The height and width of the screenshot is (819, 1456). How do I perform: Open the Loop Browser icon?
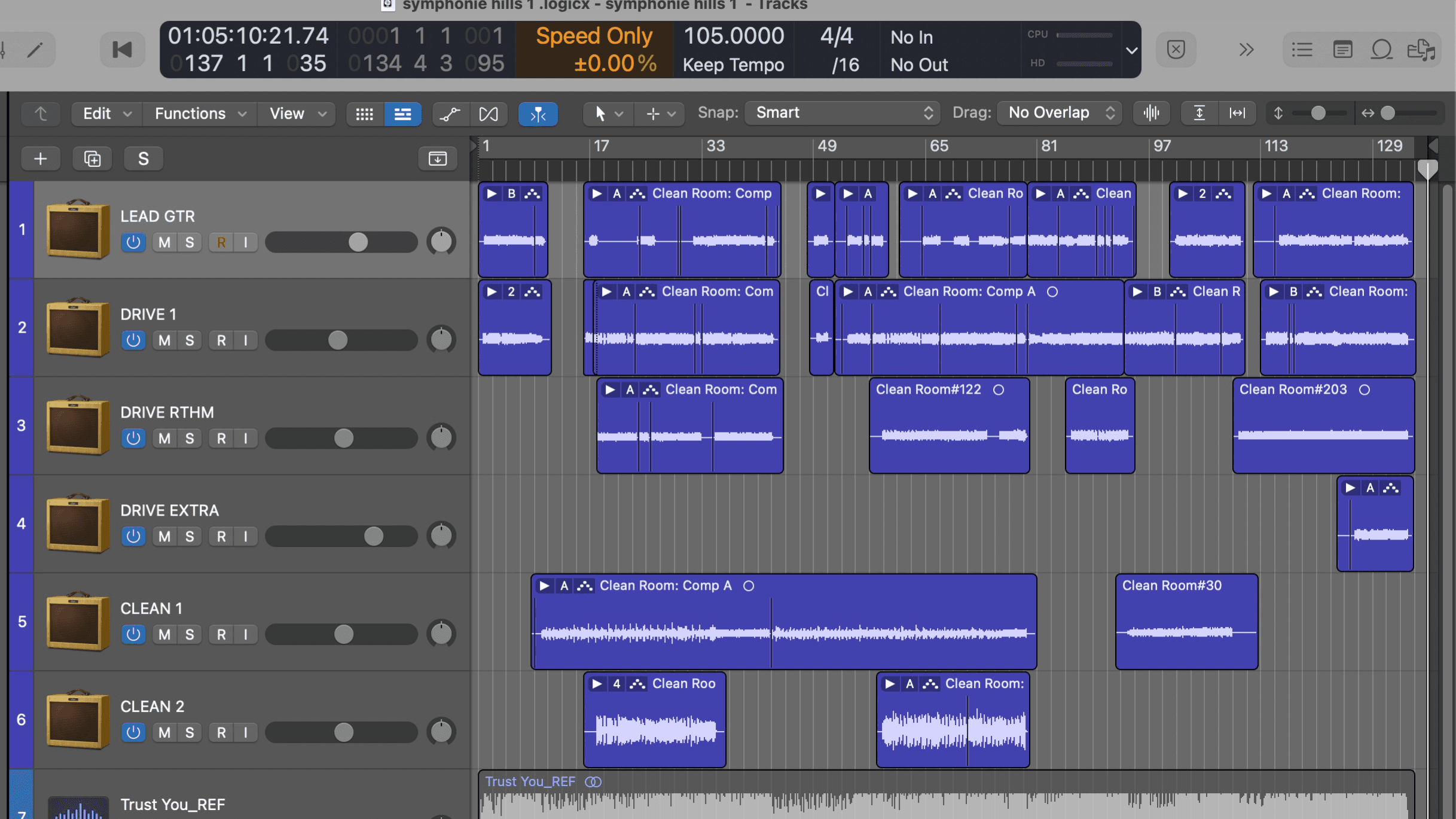click(x=1381, y=50)
